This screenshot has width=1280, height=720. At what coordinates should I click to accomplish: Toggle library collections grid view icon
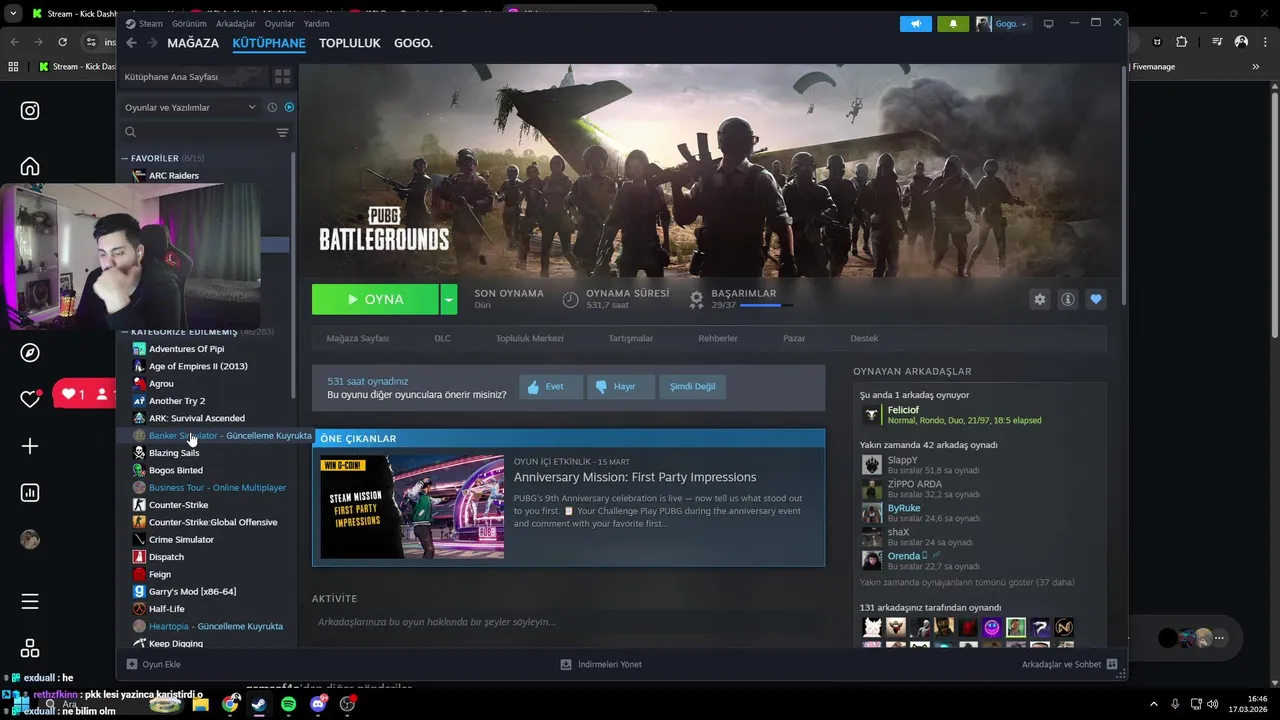[283, 76]
